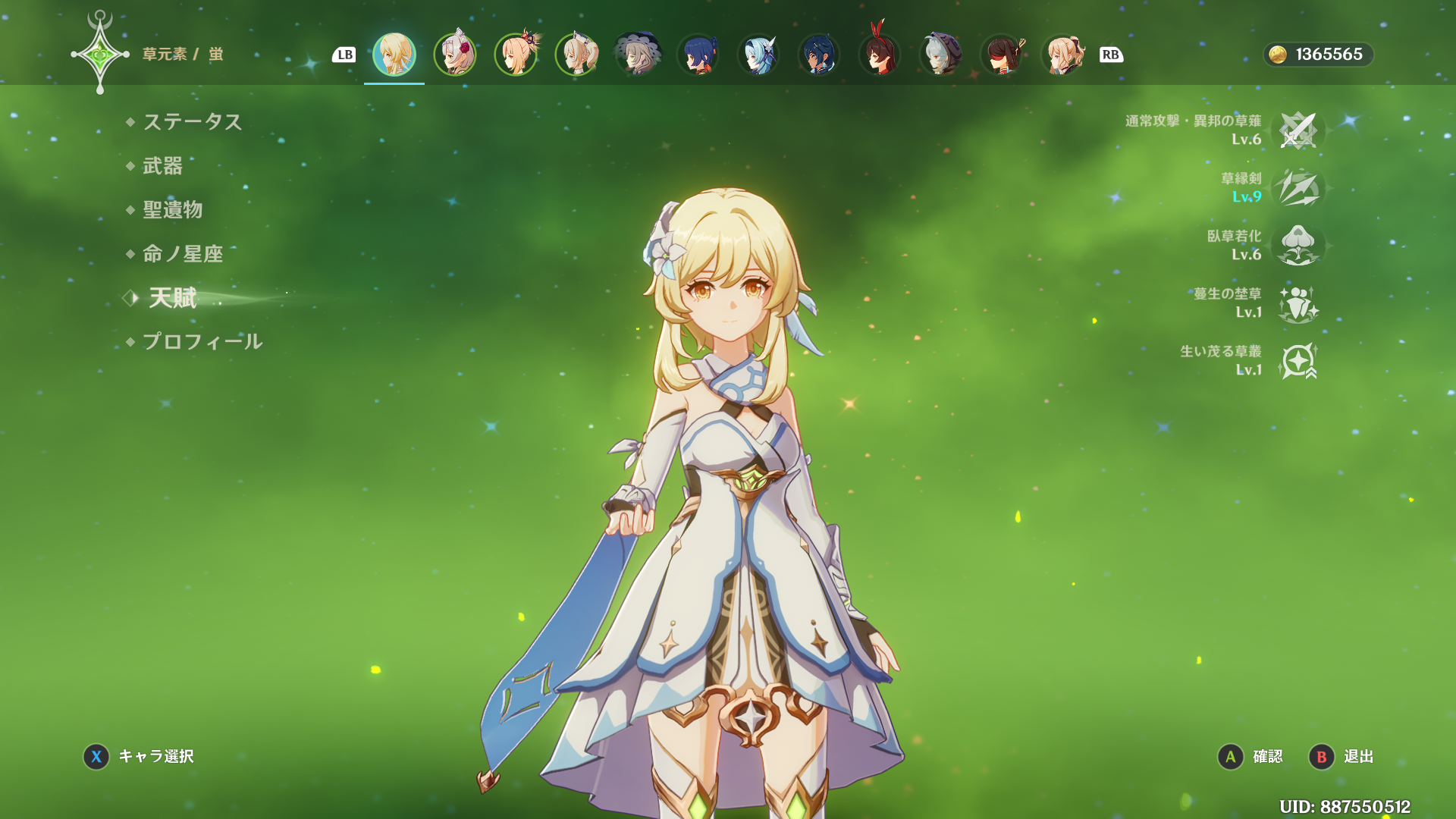
Task: Click the UID: 887550512 text
Action: tap(1345, 807)
